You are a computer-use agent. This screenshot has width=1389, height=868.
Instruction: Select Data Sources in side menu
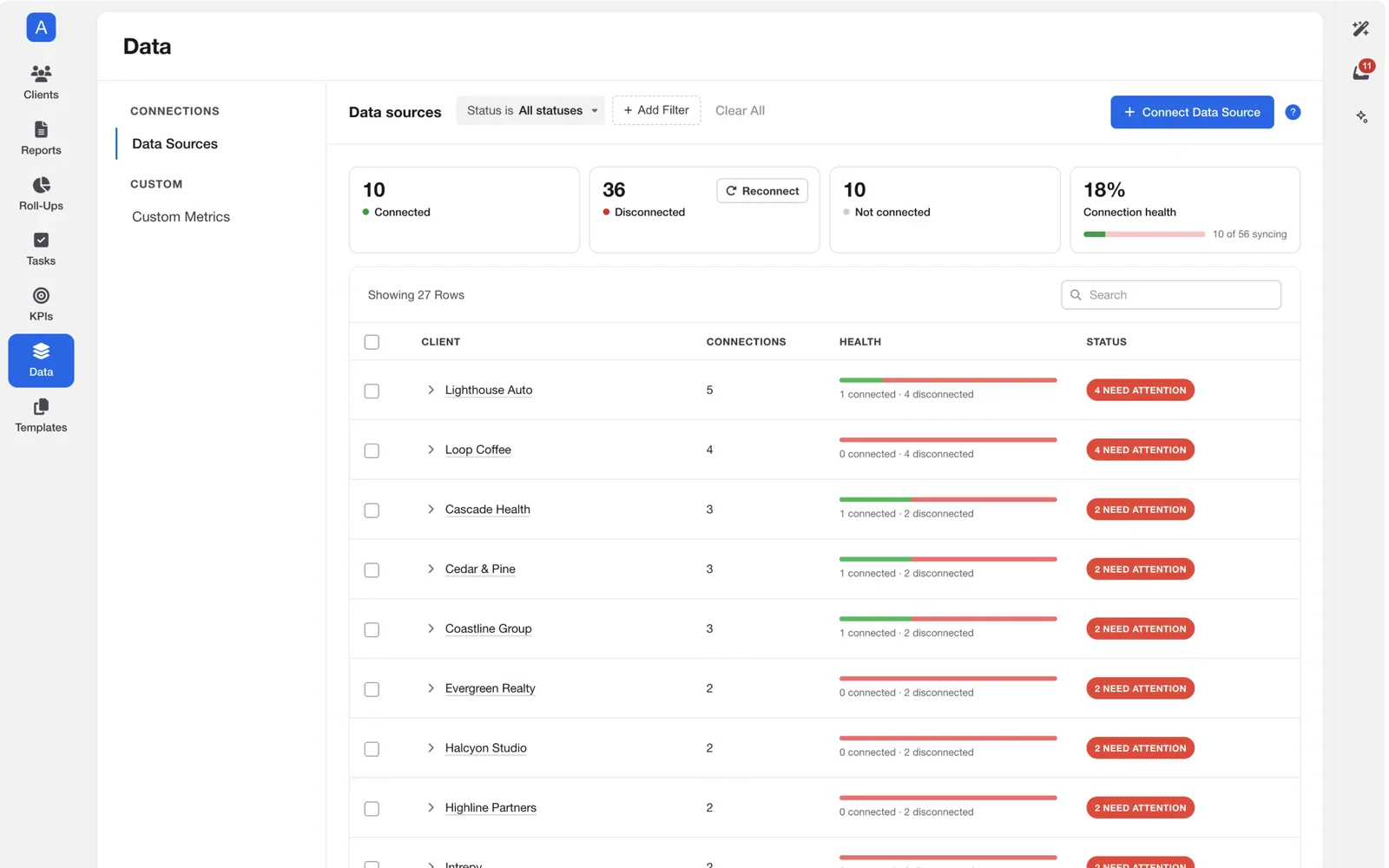174,144
